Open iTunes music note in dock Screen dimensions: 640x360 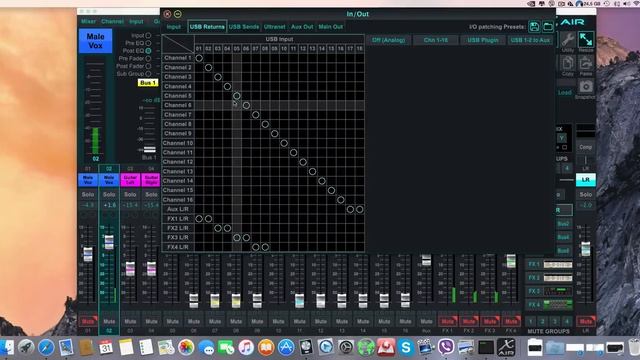[246, 347]
